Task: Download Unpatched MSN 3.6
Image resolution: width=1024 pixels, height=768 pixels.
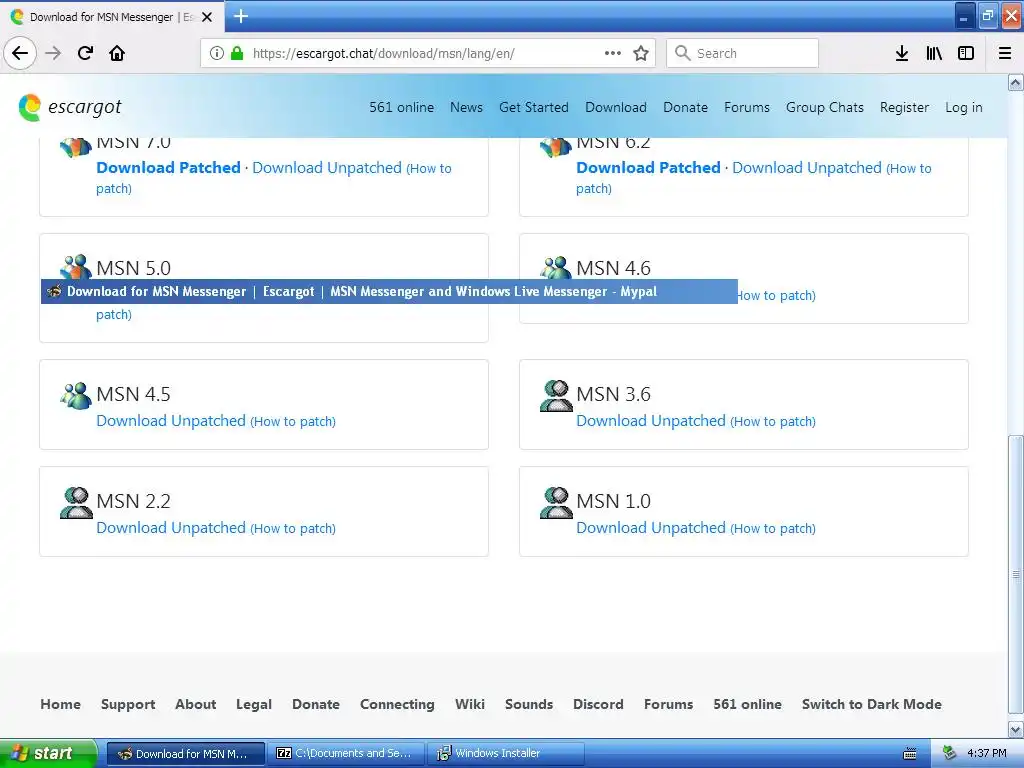Action: [651, 421]
